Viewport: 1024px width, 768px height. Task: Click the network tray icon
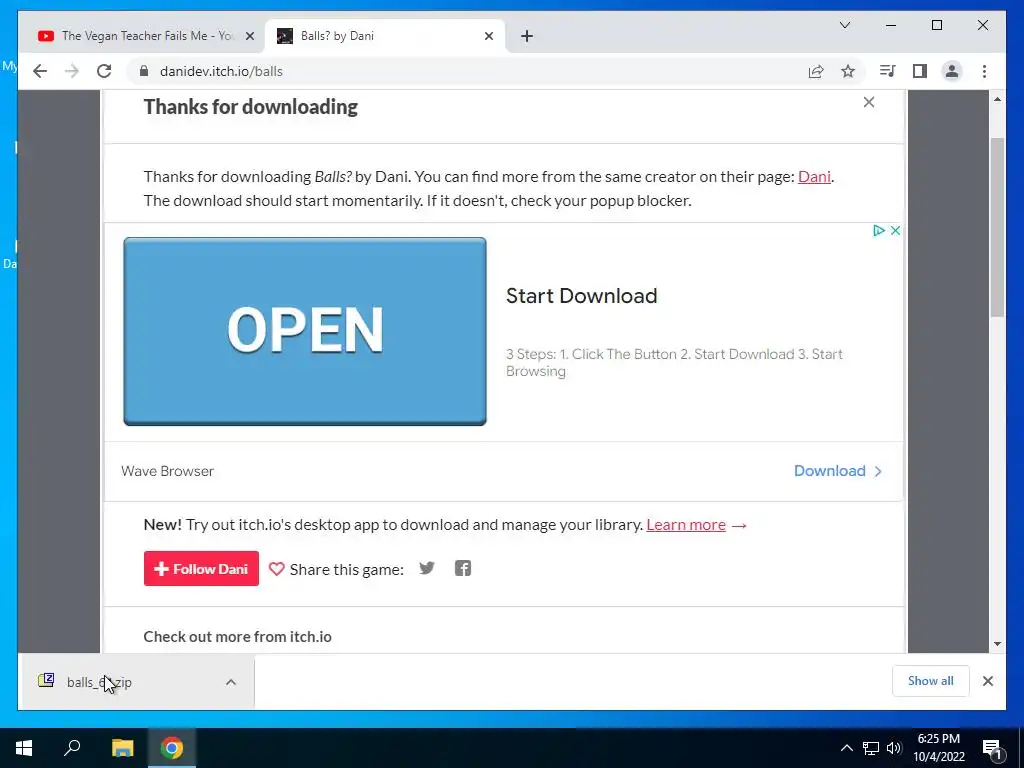point(871,748)
